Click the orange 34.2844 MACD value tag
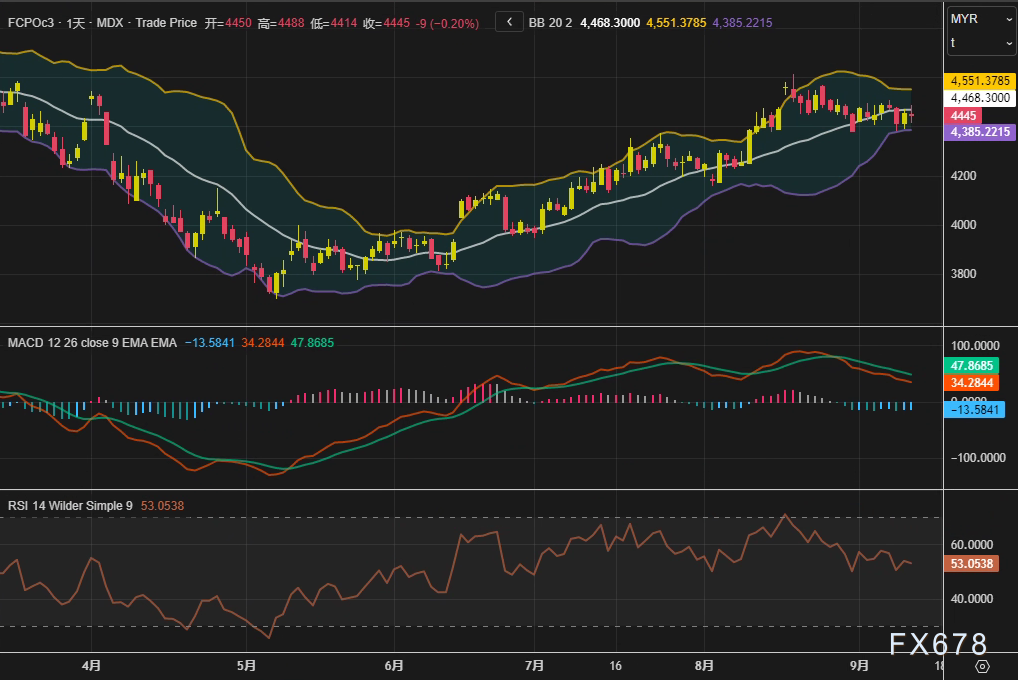1018x680 pixels. click(971, 383)
